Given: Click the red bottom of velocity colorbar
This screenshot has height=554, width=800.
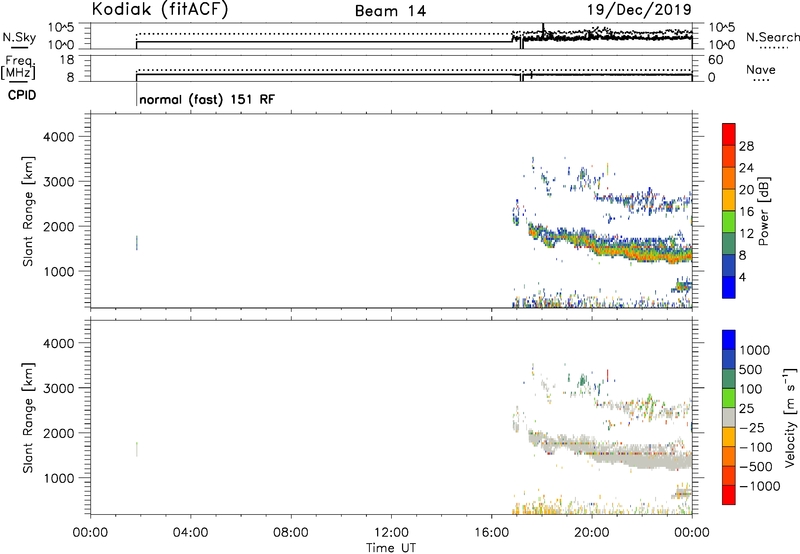Looking at the screenshot, I should 729,495.
